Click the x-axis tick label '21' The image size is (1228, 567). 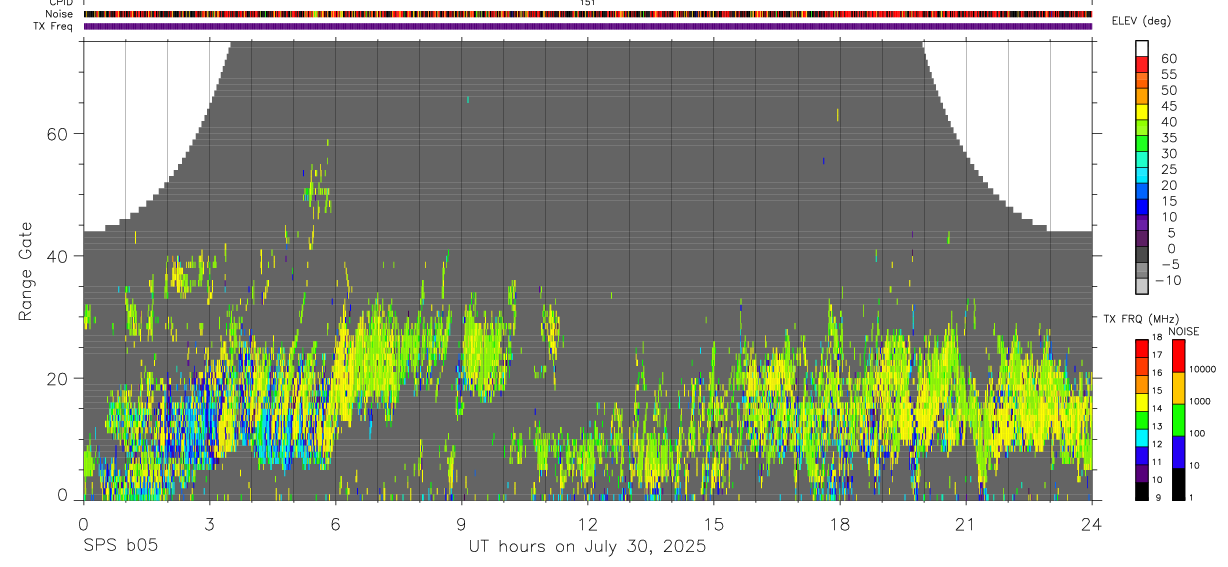coord(966,523)
